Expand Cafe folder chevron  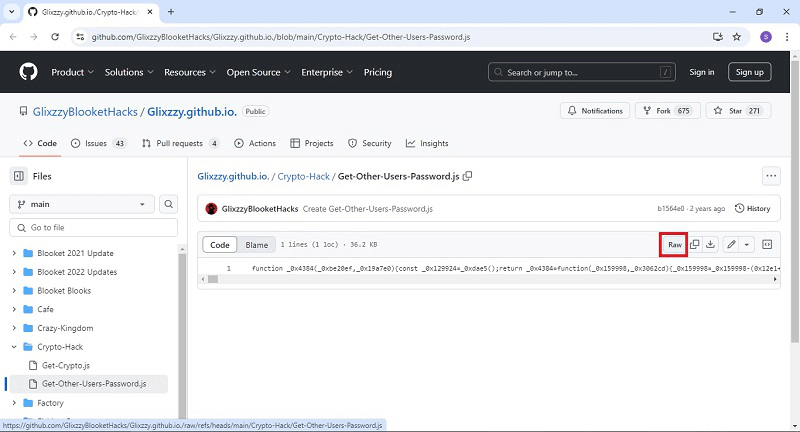(14, 309)
